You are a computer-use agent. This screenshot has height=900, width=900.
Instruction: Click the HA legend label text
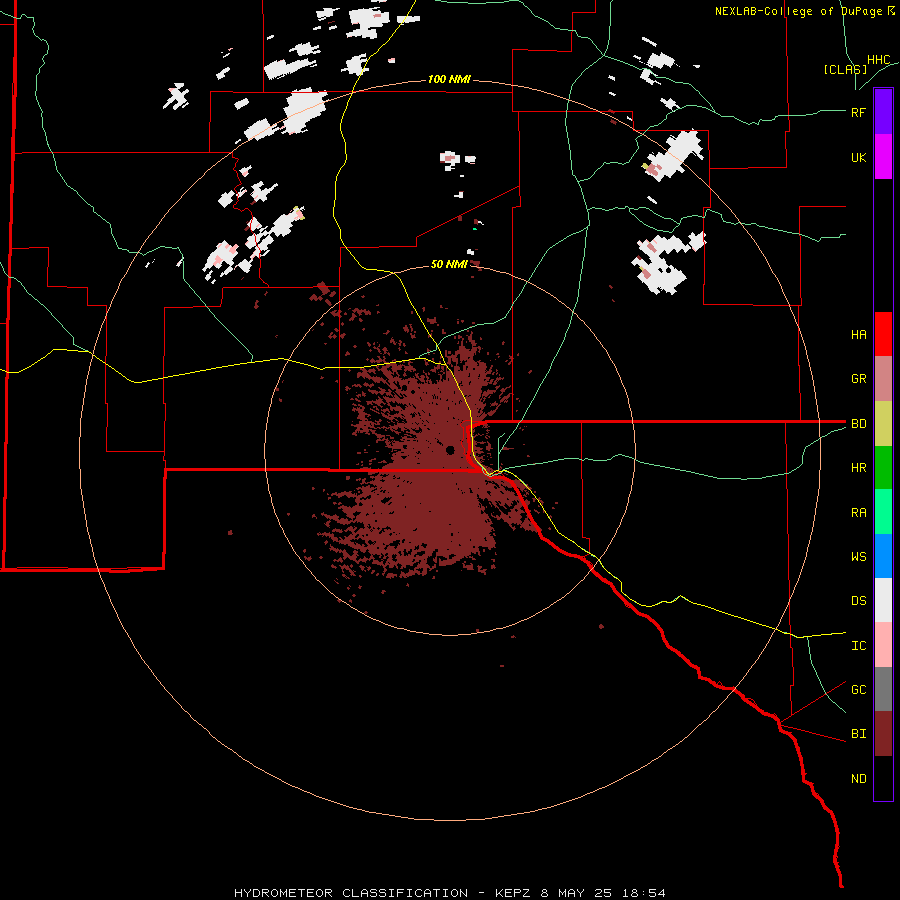point(858,334)
